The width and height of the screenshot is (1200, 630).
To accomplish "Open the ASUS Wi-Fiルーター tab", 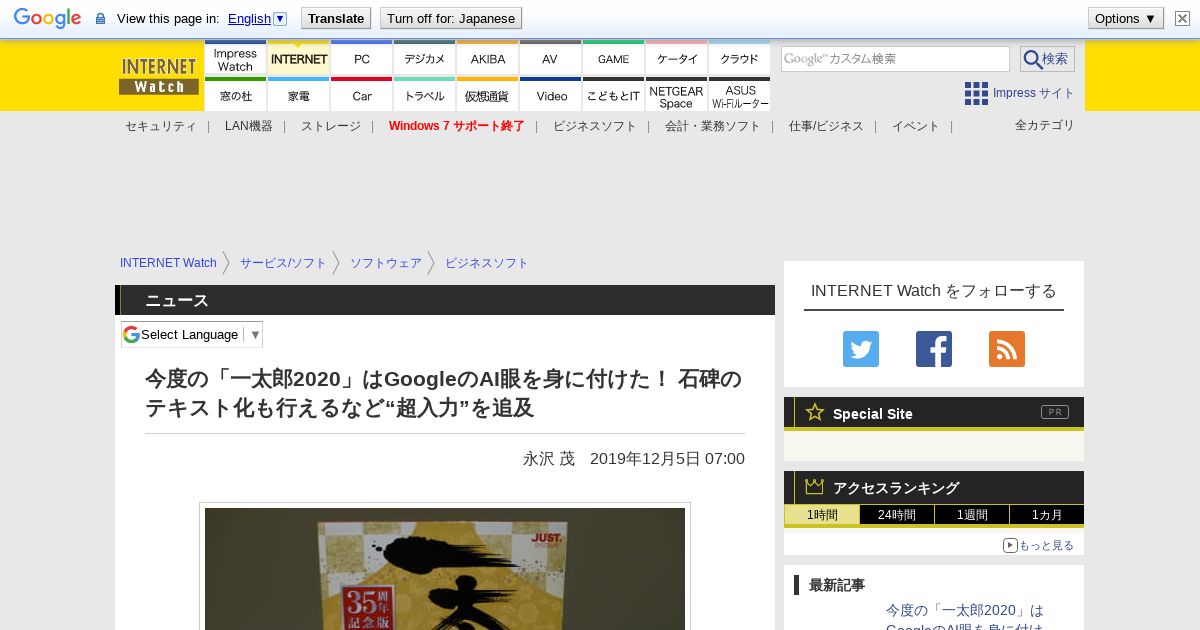I will (740, 95).
